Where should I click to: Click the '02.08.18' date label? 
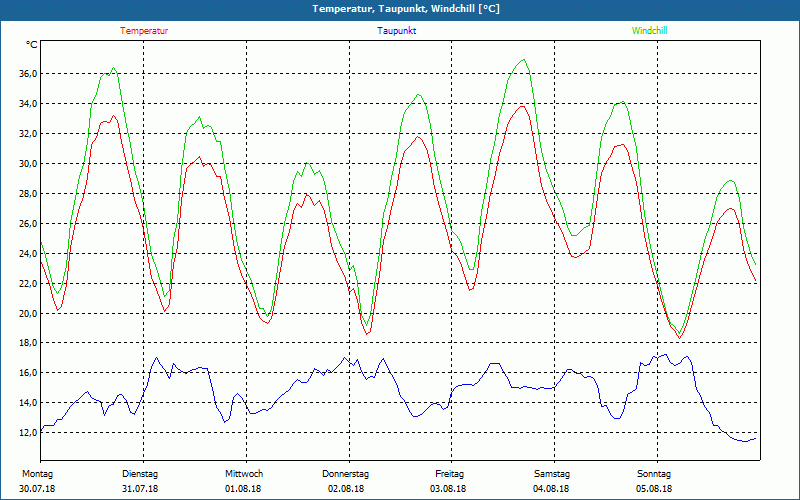point(346,489)
